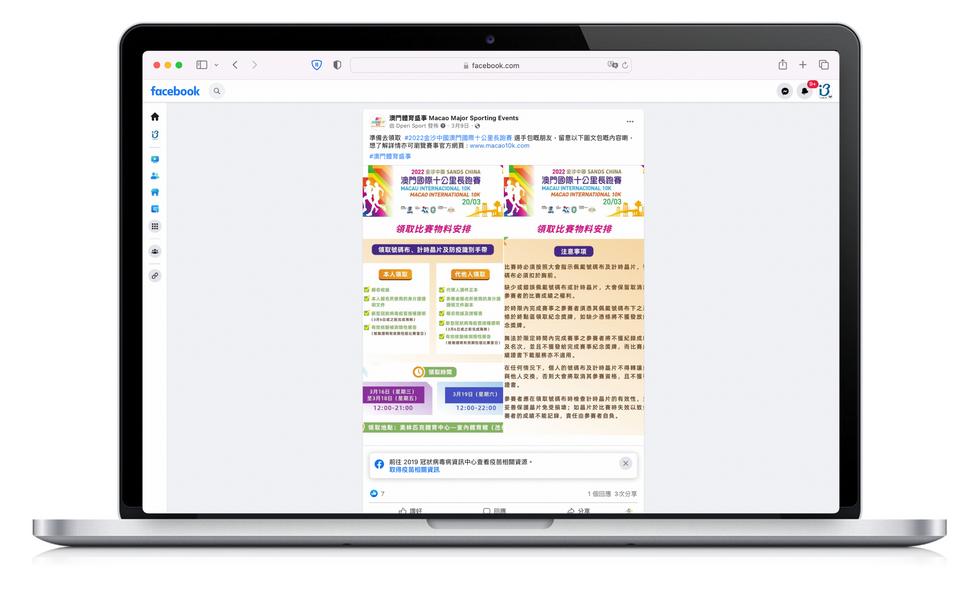Toggle the Safari sidebar
The image size is (980, 611).
[x=202, y=65]
